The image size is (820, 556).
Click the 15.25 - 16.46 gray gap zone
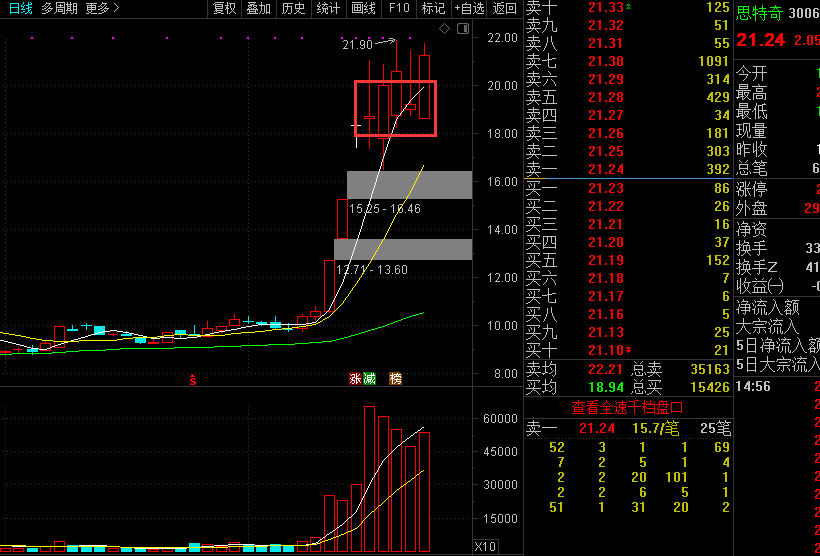[408, 185]
